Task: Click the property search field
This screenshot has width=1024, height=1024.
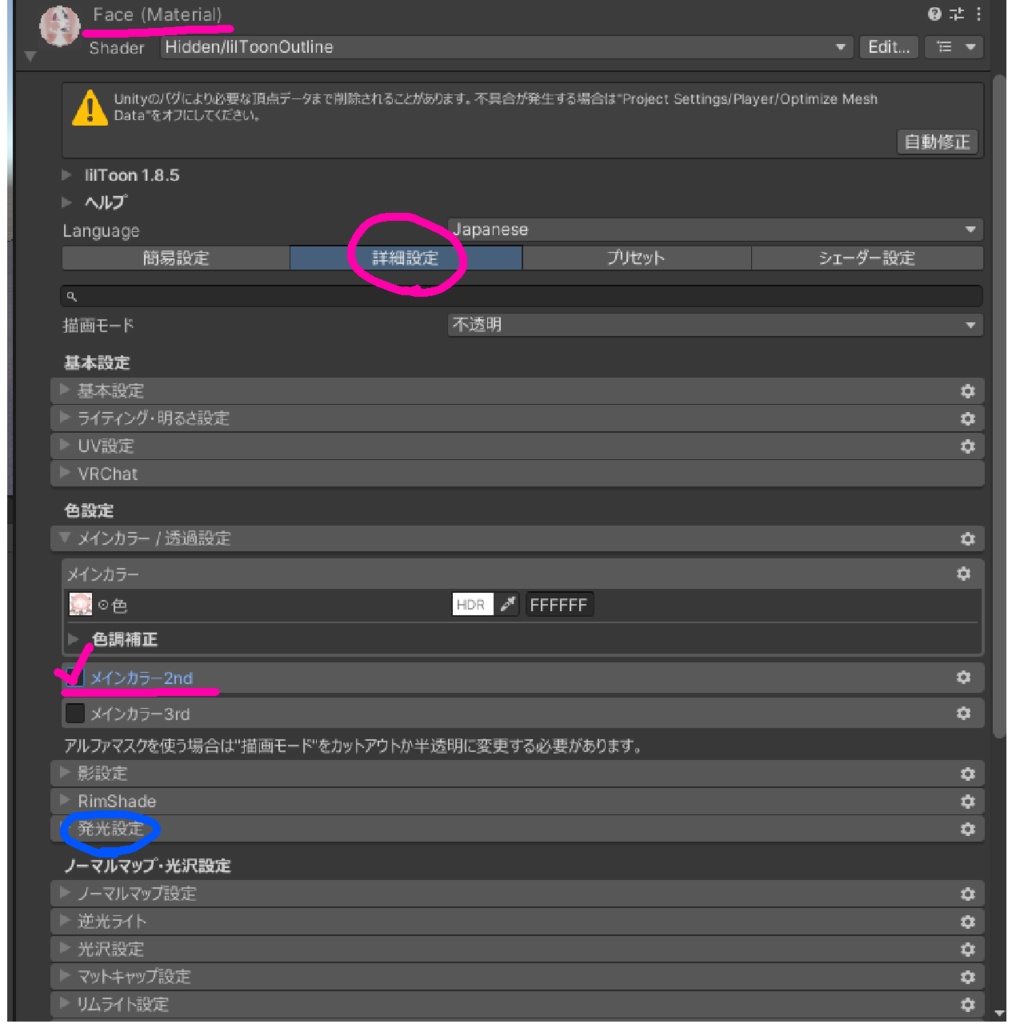Action: click(522, 296)
